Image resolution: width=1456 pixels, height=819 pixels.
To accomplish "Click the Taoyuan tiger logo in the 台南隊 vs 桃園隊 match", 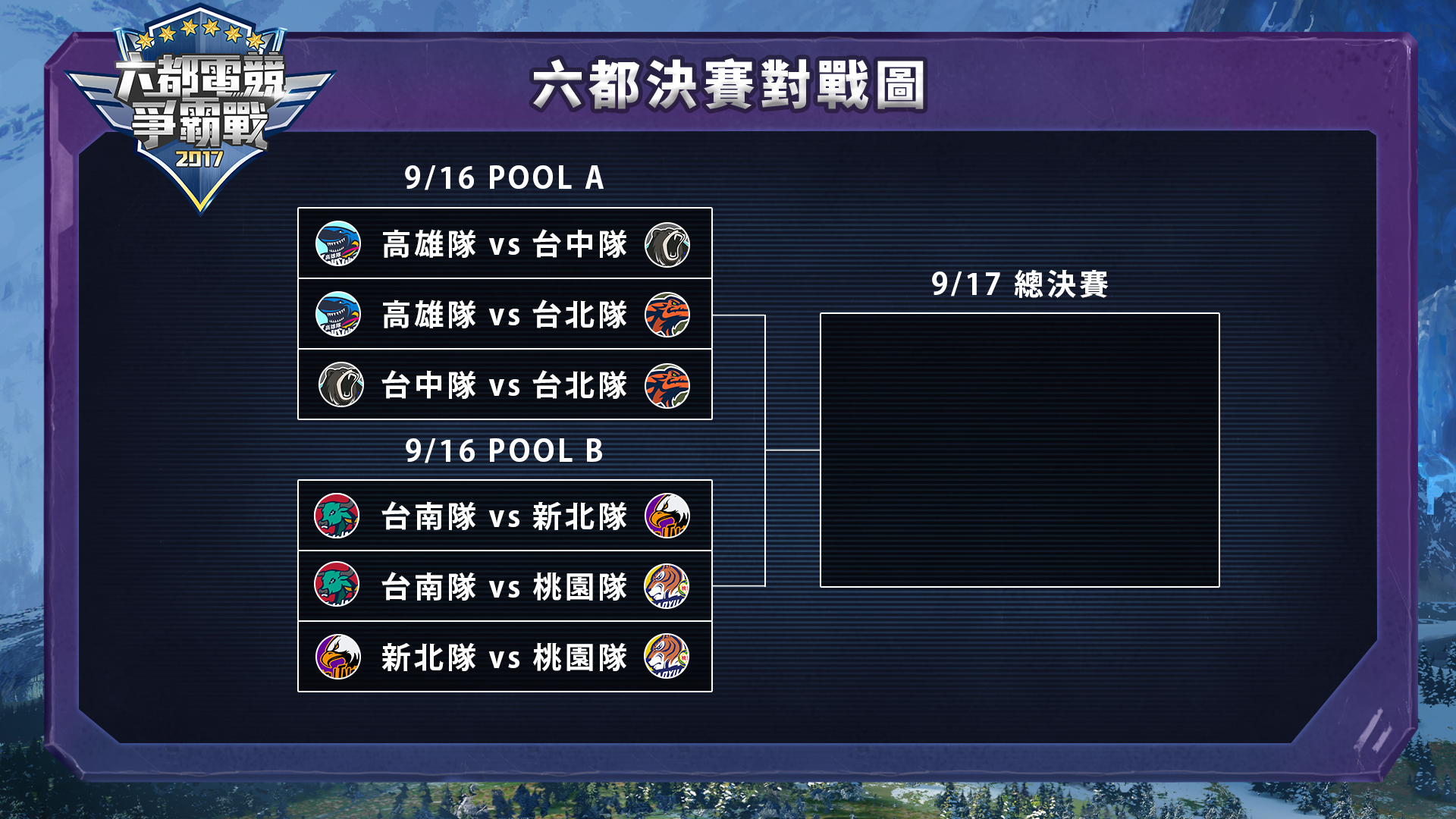I will (x=667, y=586).
